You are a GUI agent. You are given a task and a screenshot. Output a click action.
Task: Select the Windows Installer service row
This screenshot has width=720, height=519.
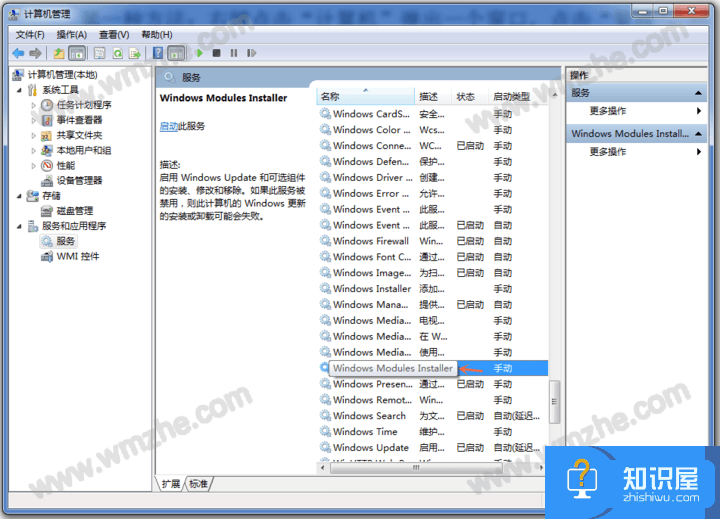[432, 289]
